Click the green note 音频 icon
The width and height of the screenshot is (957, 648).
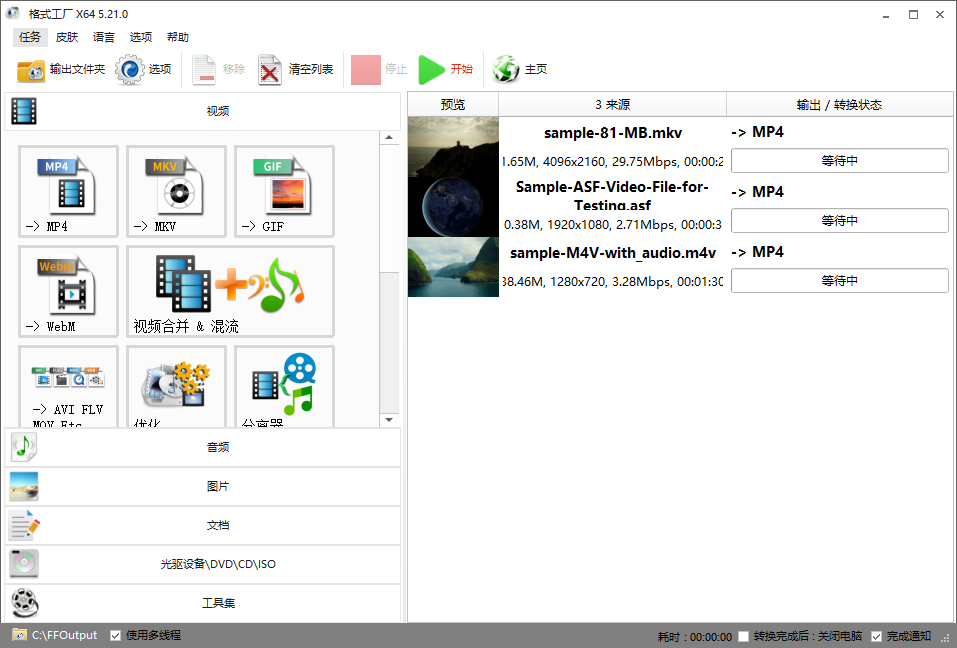coord(24,447)
